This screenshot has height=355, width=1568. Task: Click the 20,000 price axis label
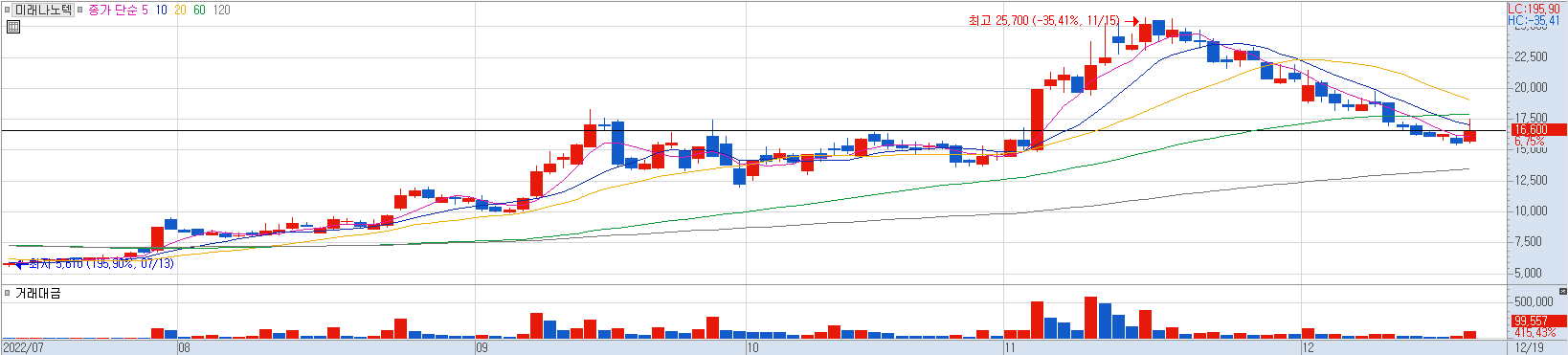click(x=1531, y=87)
